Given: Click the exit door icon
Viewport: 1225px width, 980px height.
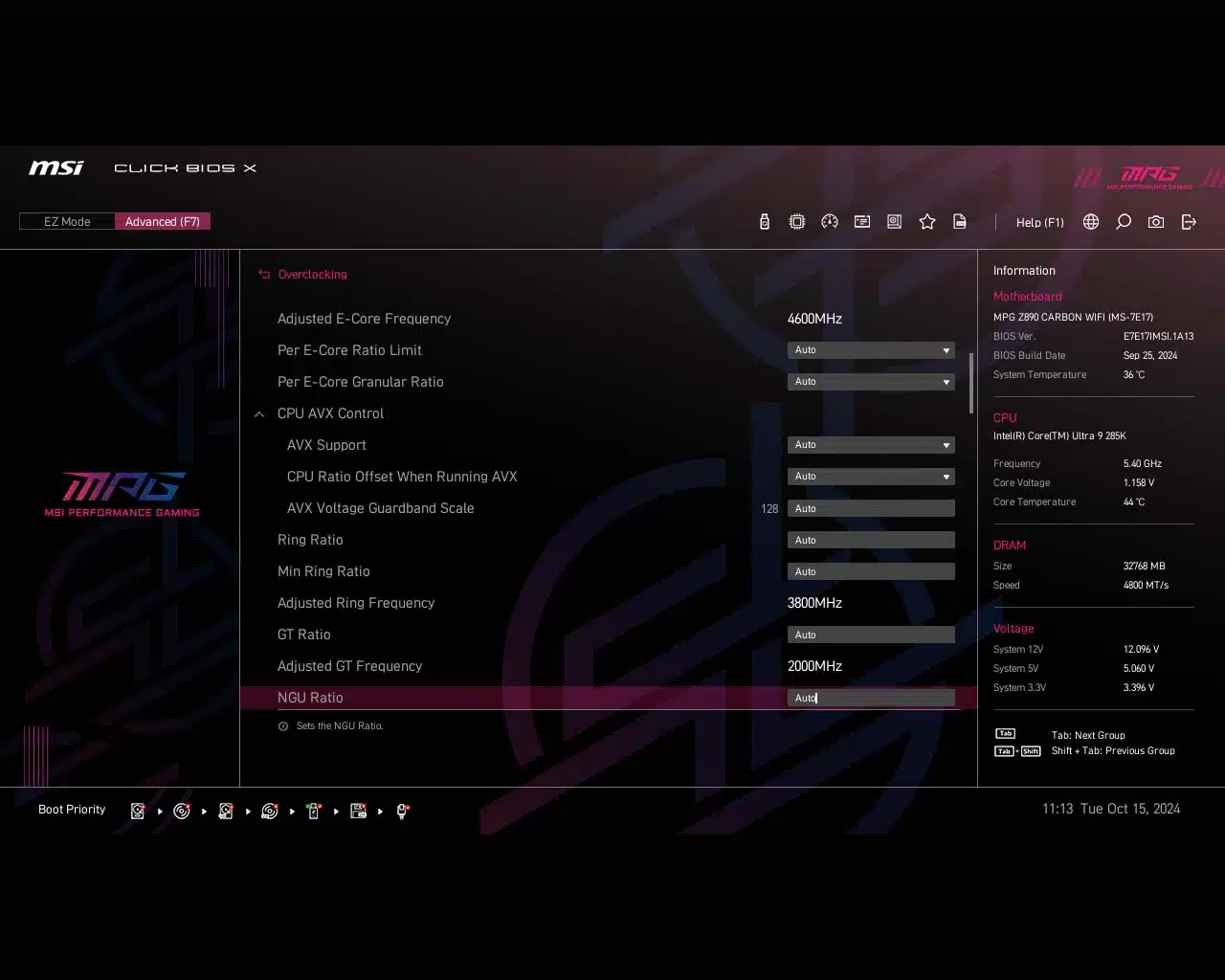Looking at the screenshot, I should coord(1189,222).
